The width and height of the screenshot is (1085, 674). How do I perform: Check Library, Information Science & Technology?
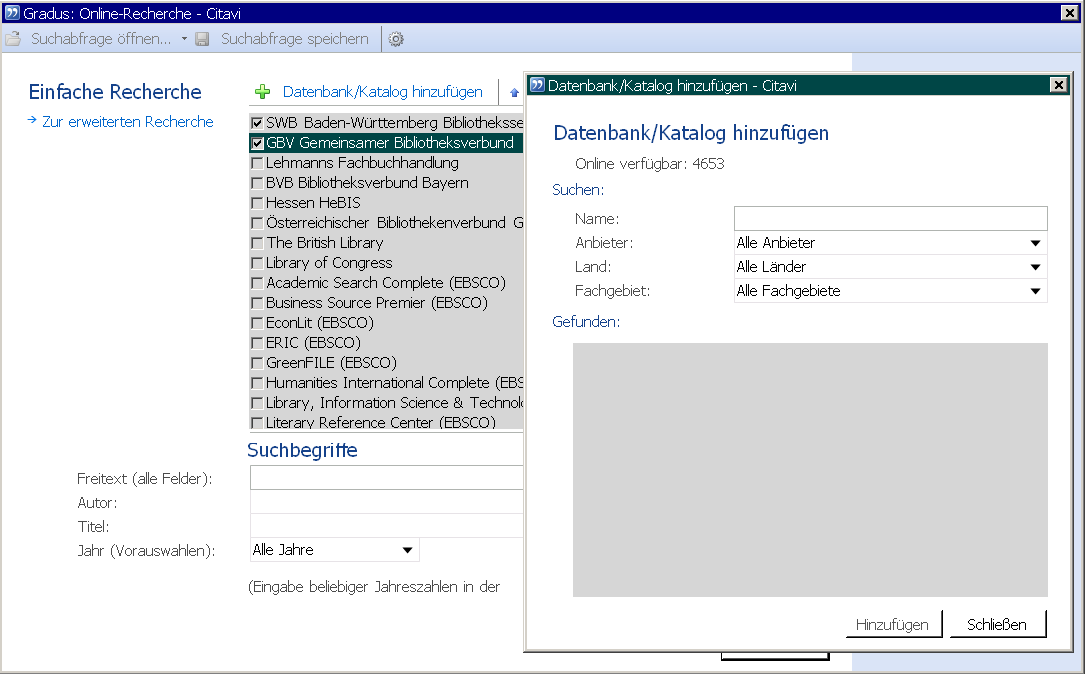pyautogui.click(x=257, y=403)
